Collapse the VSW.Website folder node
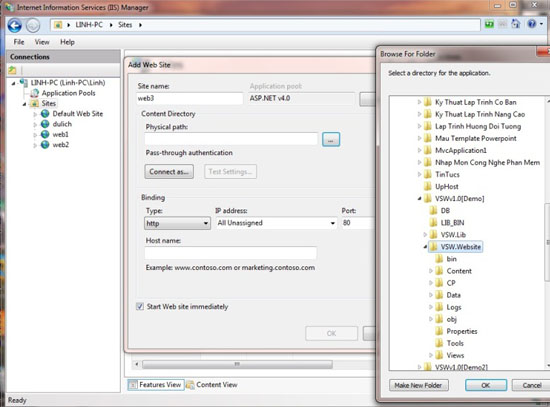Image resolution: width=550 pixels, height=407 pixels. pyautogui.click(x=425, y=247)
